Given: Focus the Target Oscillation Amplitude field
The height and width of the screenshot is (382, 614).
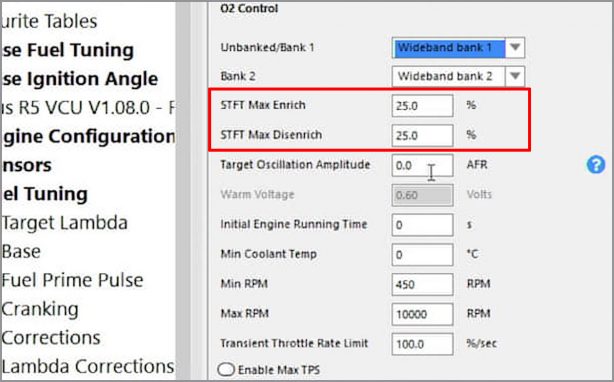Looking at the screenshot, I should [423, 165].
